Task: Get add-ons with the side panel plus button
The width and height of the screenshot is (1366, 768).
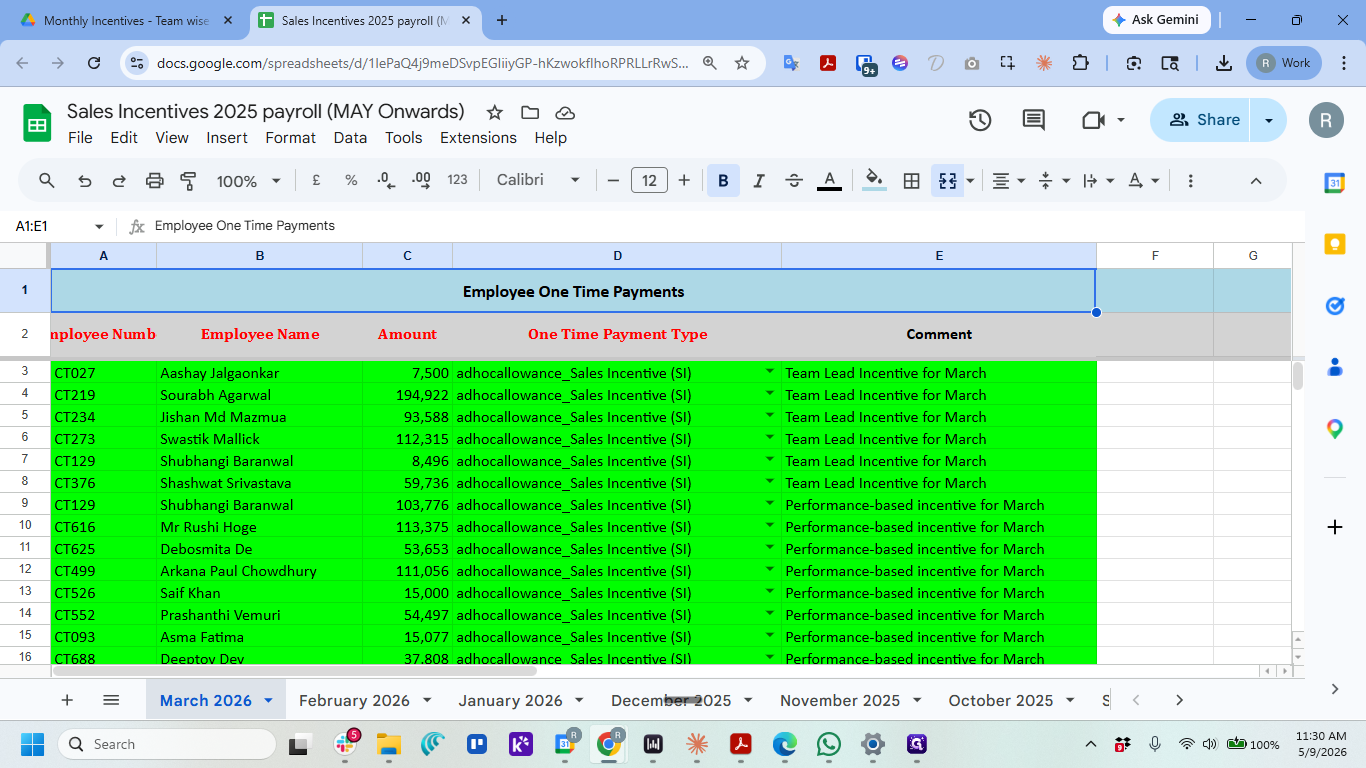Action: [1335, 527]
